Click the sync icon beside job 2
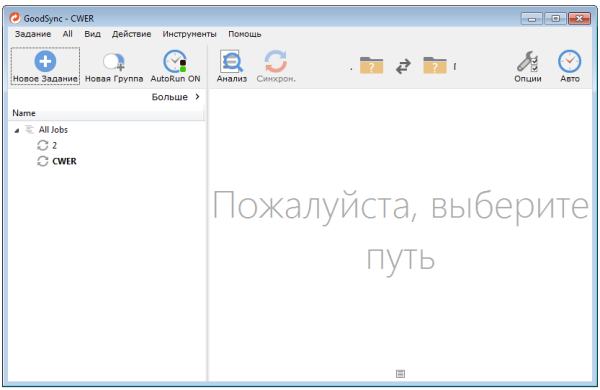 click(42, 145)
